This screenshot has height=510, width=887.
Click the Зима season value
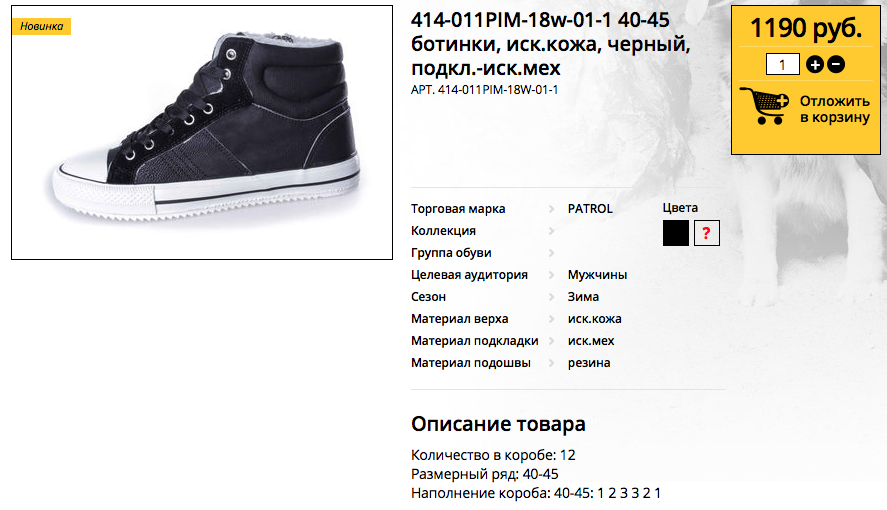click(583, 297)
